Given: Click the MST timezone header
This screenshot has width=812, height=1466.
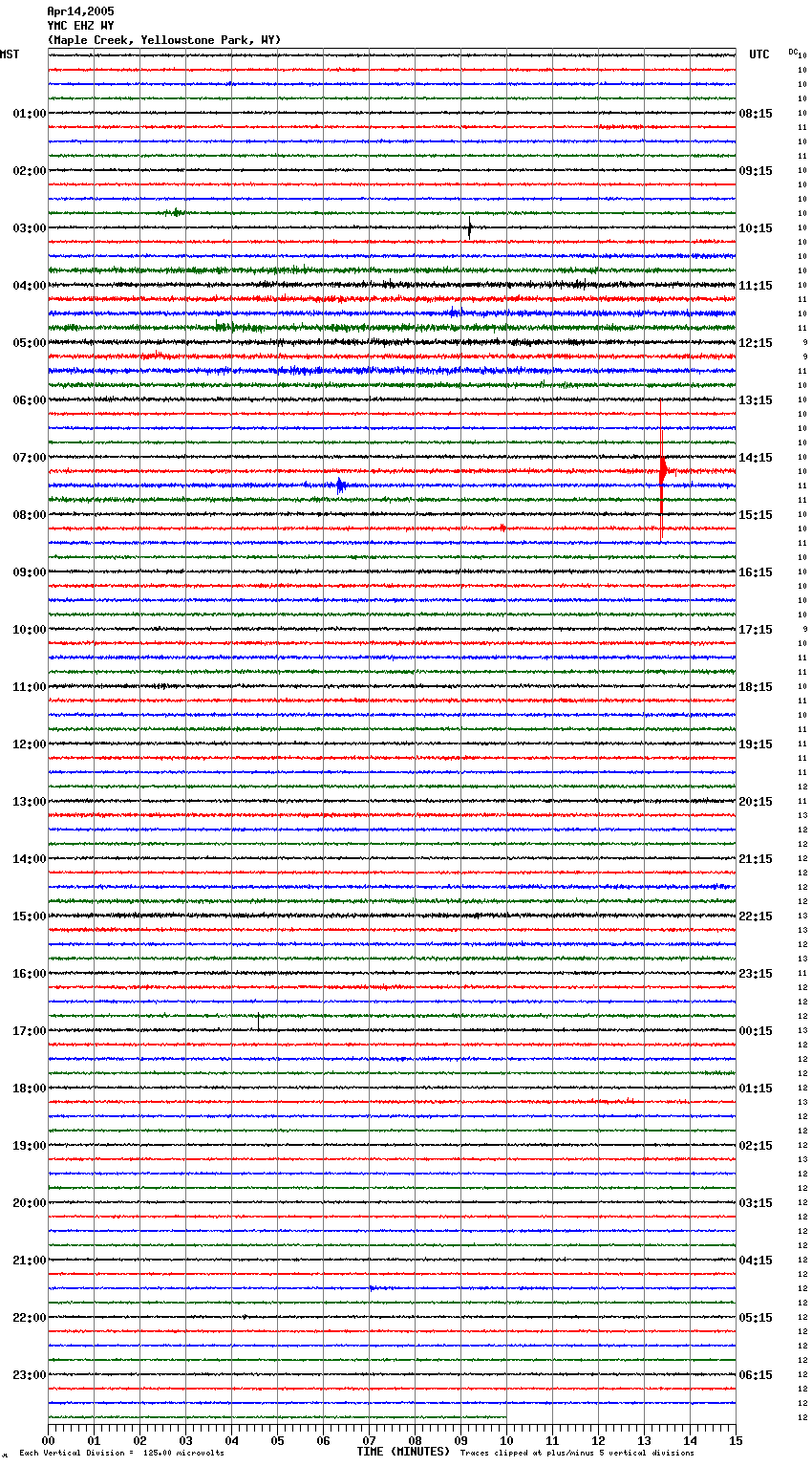Looking at the screenshot, I should point(10,54).
